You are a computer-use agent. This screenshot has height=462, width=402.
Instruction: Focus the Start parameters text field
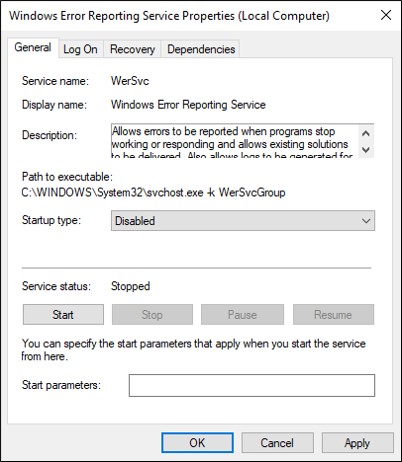(252, 385)
